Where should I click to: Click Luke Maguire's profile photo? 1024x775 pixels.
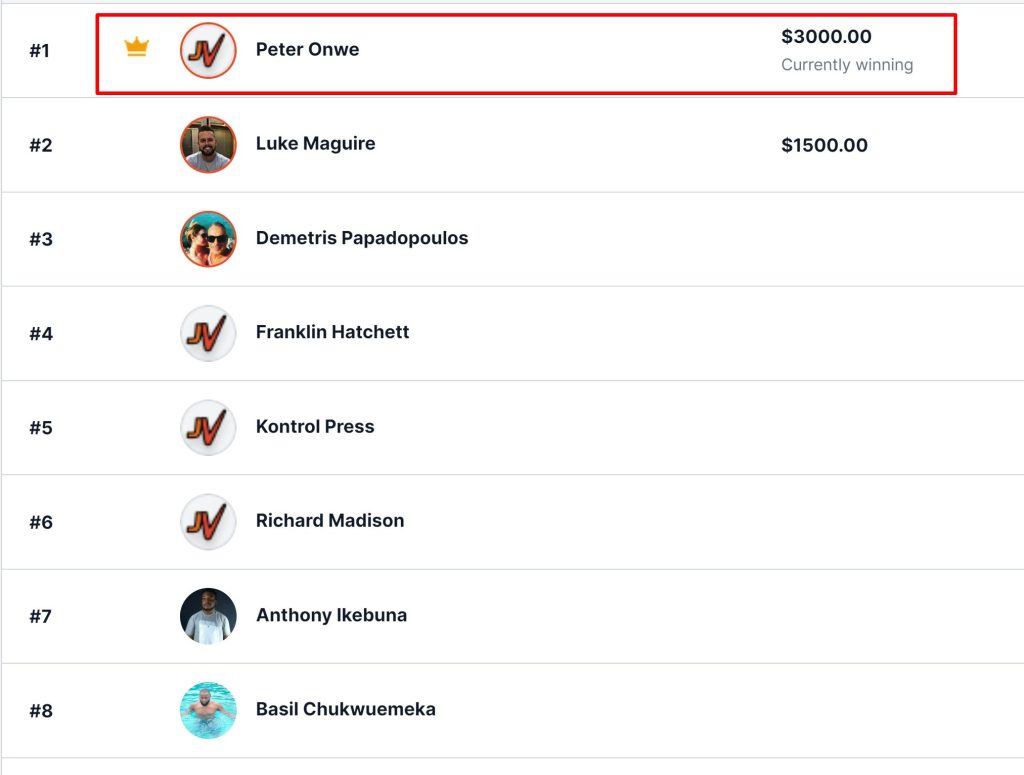click(x=208, y=144)
